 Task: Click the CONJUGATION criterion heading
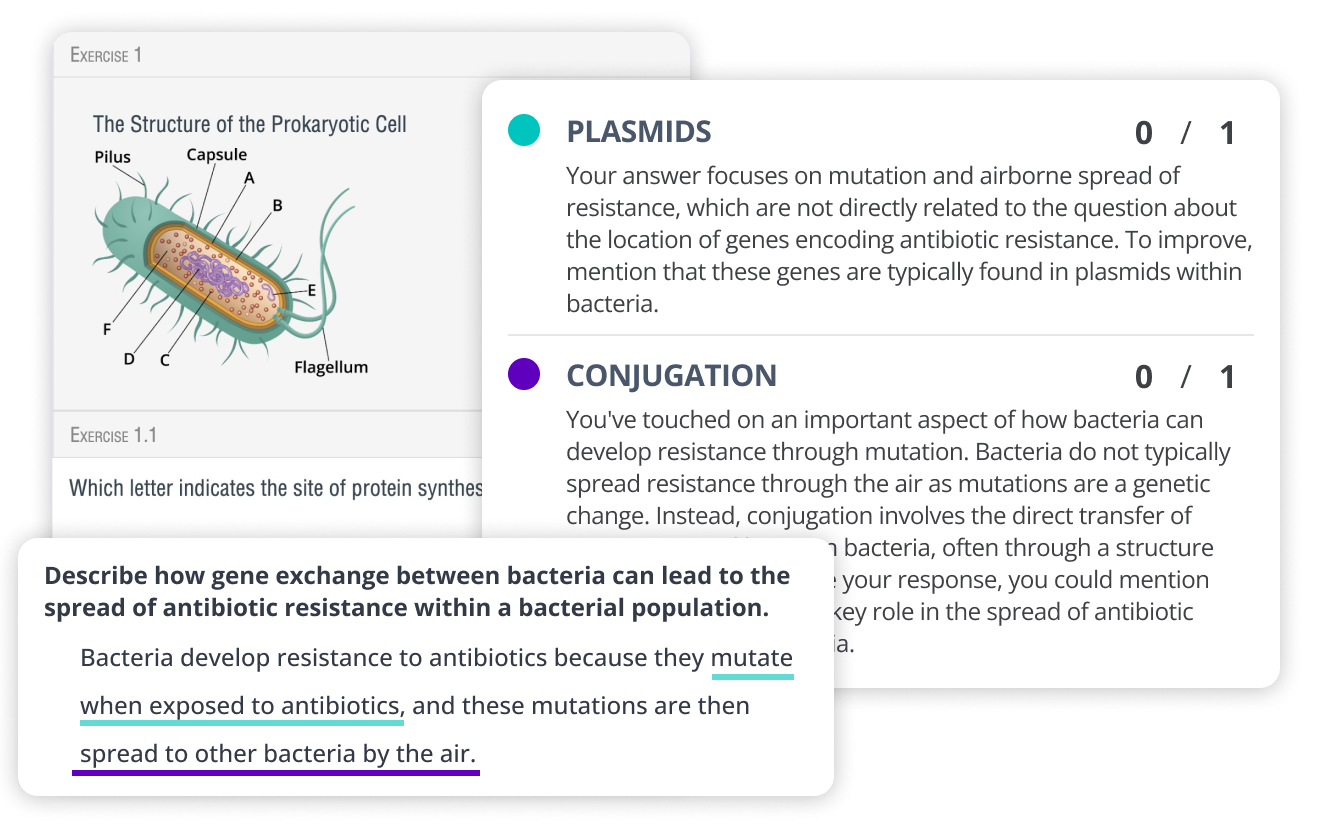671,376
